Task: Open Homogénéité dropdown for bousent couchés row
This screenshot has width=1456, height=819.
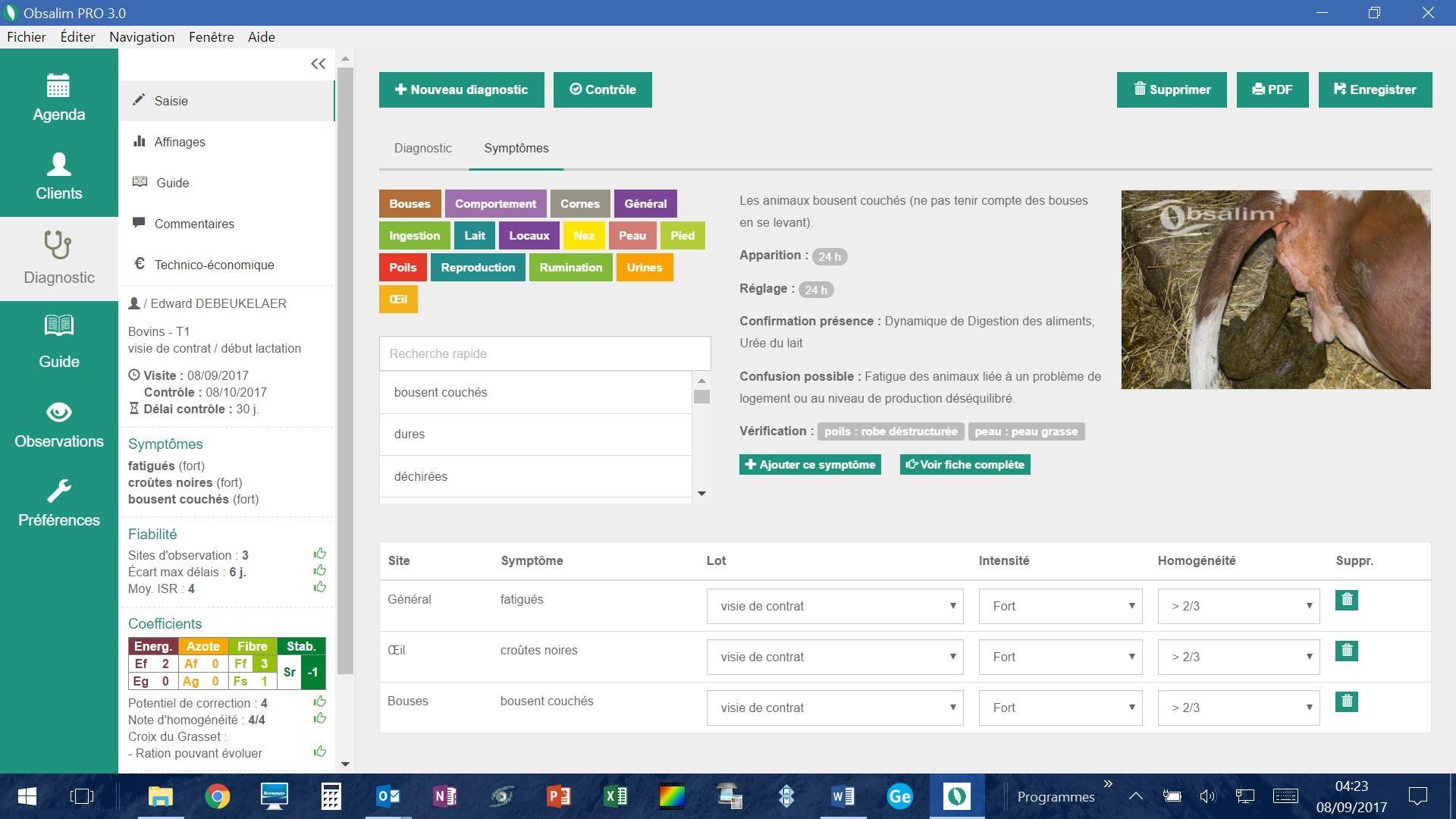Action: pyautogui.click(x=1238, y=708)
